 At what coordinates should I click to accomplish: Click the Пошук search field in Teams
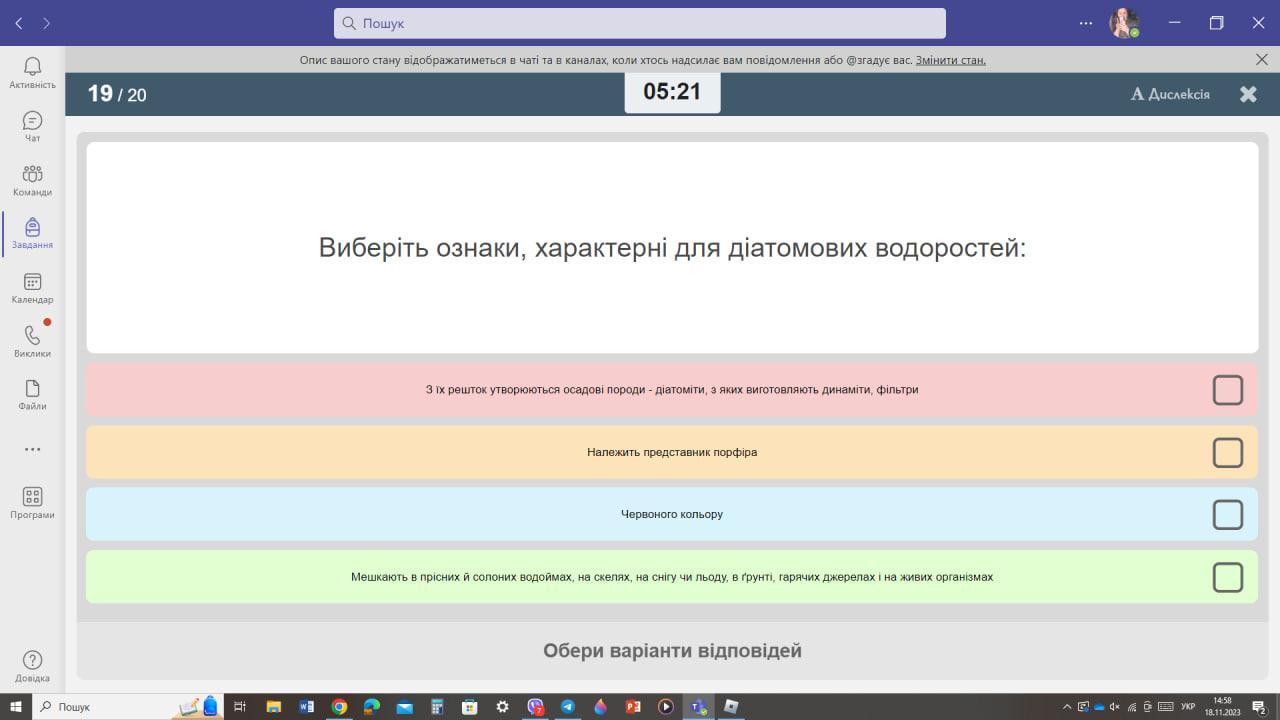[x=640, y=23]
